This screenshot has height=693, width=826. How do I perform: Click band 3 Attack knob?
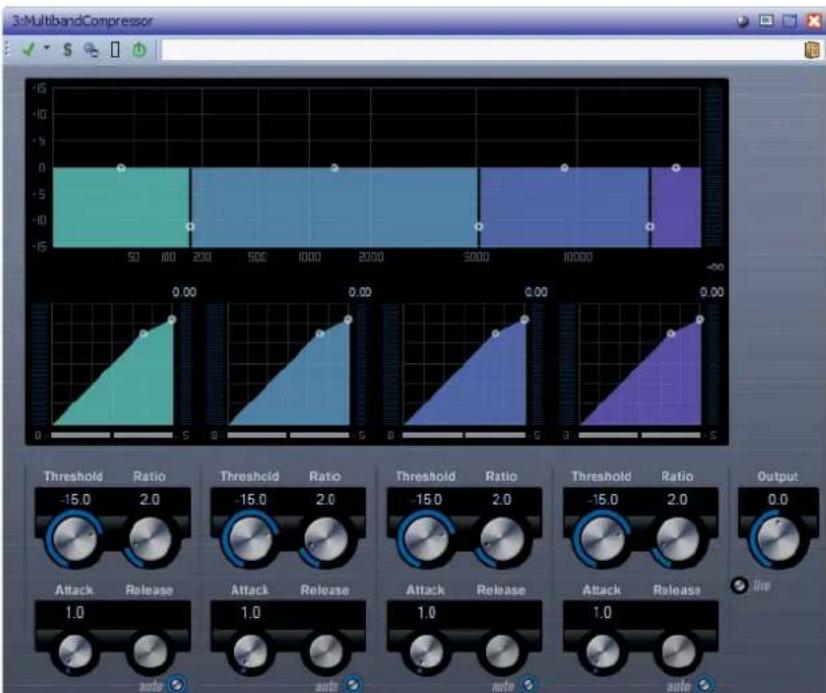tap(427, 652)
